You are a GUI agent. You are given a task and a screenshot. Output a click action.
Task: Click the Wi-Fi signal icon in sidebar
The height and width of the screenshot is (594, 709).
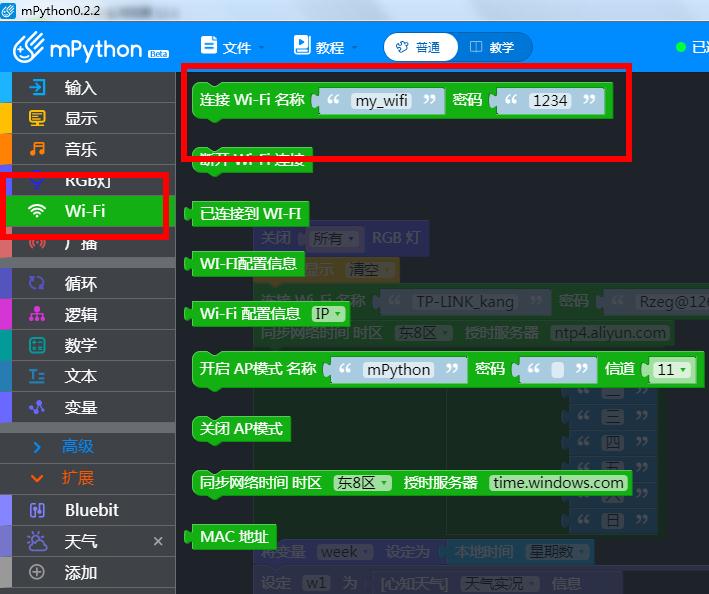[37, 211]
